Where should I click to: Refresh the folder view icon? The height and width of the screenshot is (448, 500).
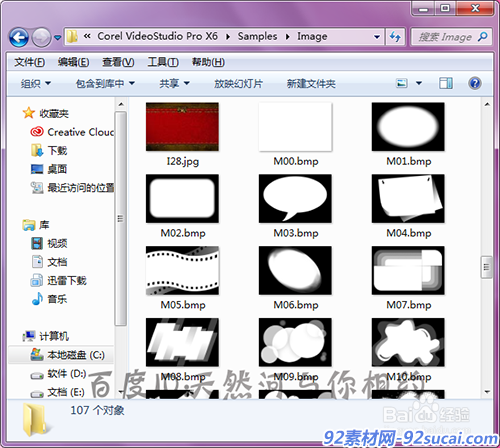[395, 37]
